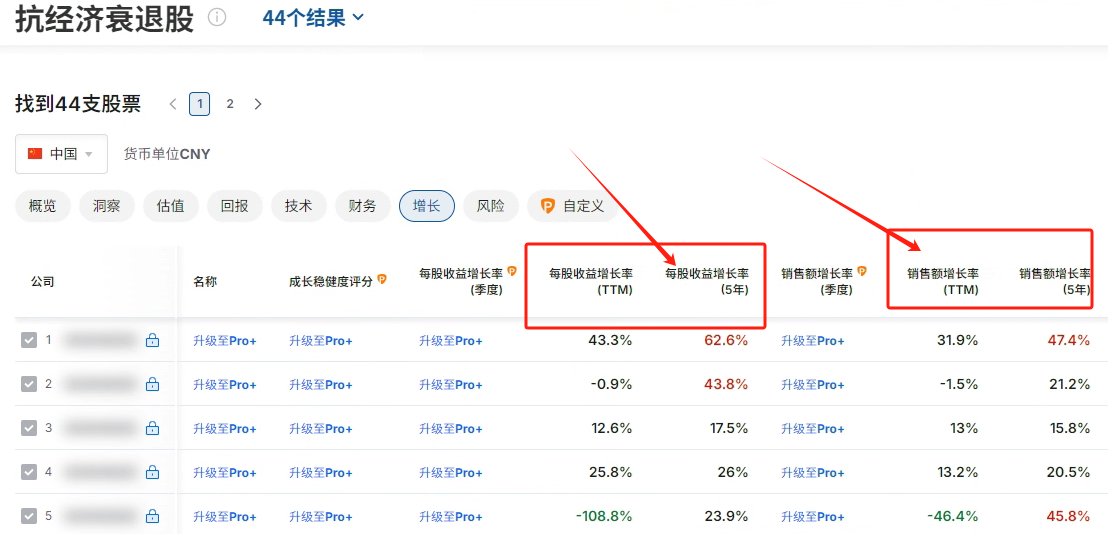Image resolution: width=1108 pixels, height=534 pixels.
Task: Click the lock icon in row 1
Action: pyautogui.click(x=152, y=340)
